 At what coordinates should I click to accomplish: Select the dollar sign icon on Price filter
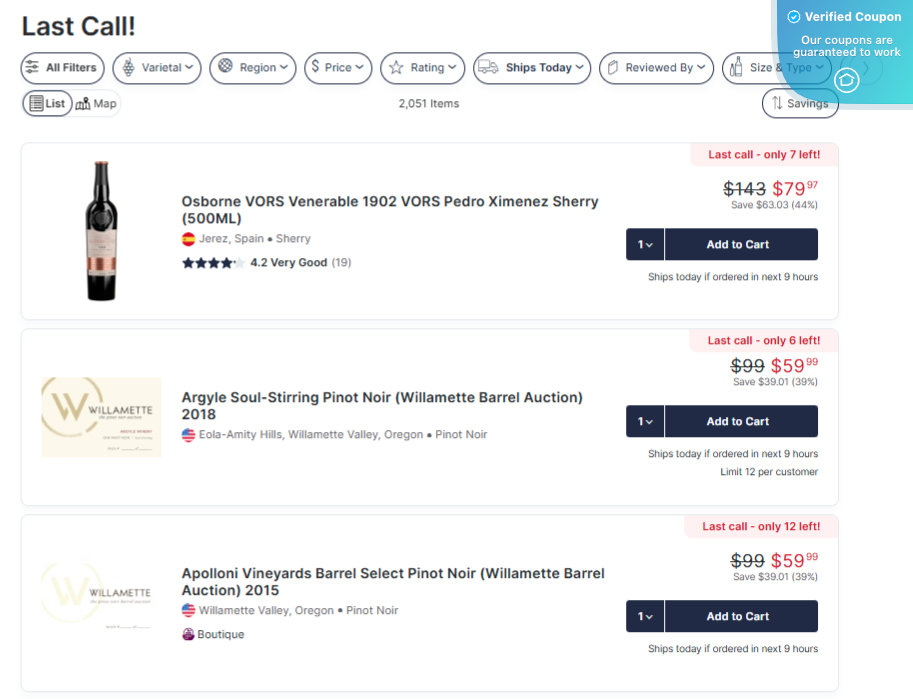[x=318, y=68]
